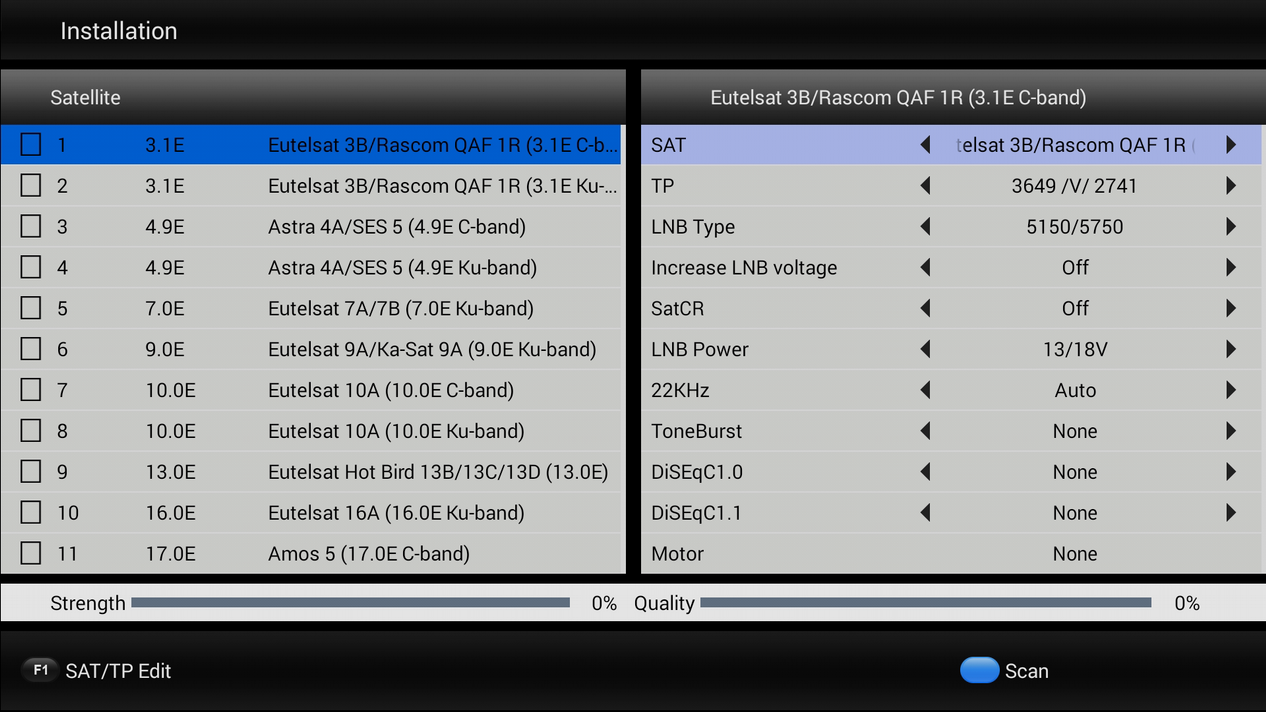
Task: Click left arrow of ToneBurst
Action: 925,431
